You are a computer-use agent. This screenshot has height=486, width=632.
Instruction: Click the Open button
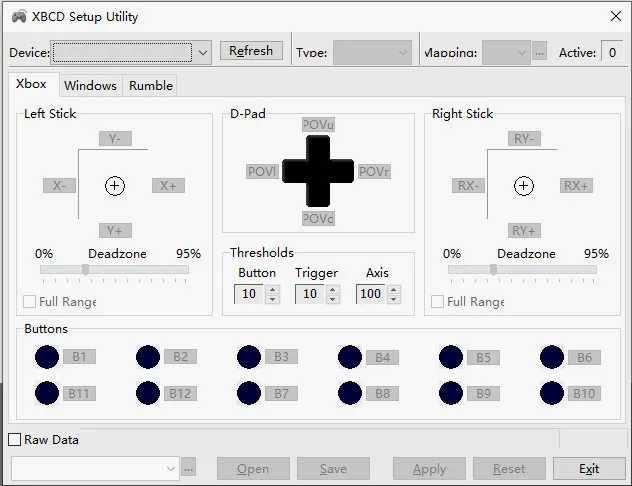click(253, 469)
